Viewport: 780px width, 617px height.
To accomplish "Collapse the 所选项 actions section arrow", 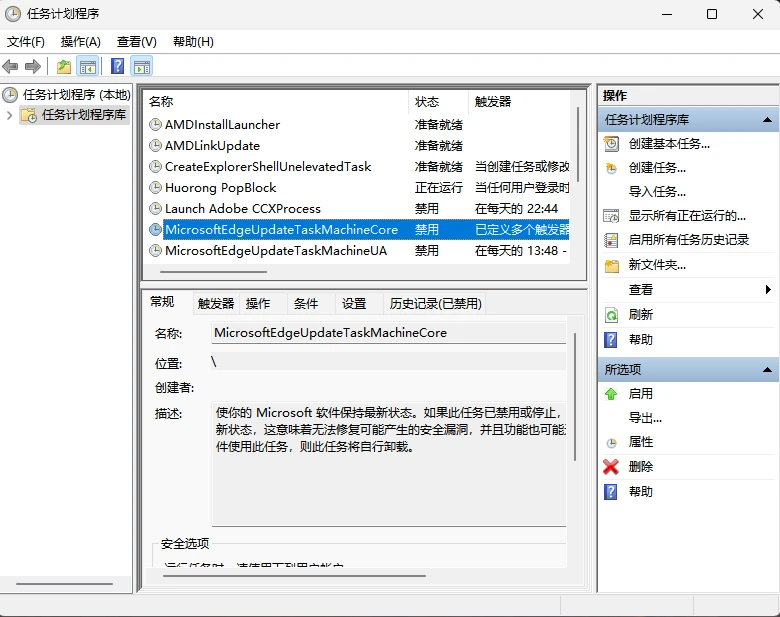I will pos(767,369).
